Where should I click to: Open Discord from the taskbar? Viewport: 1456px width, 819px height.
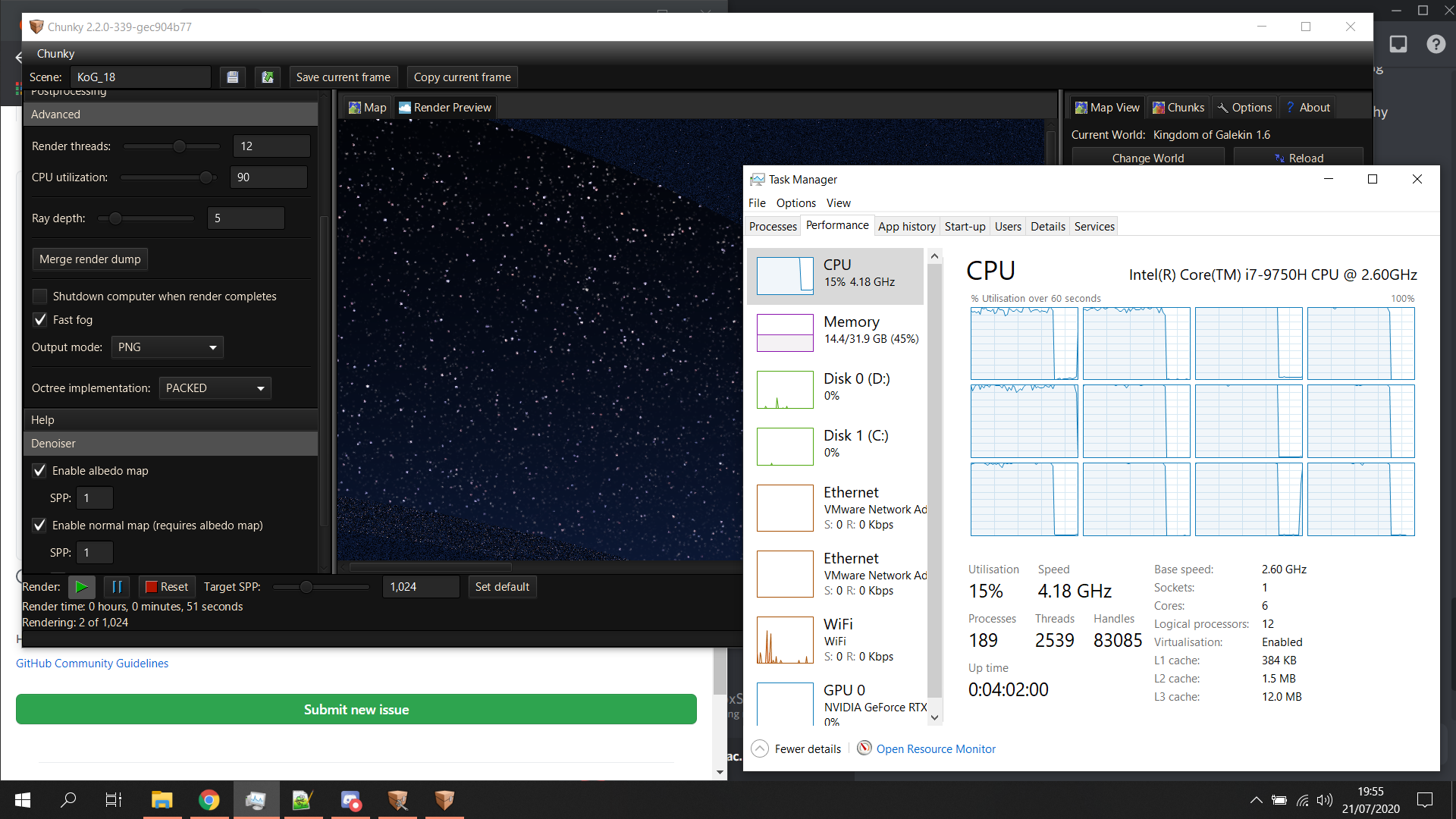tap(350, 800)
